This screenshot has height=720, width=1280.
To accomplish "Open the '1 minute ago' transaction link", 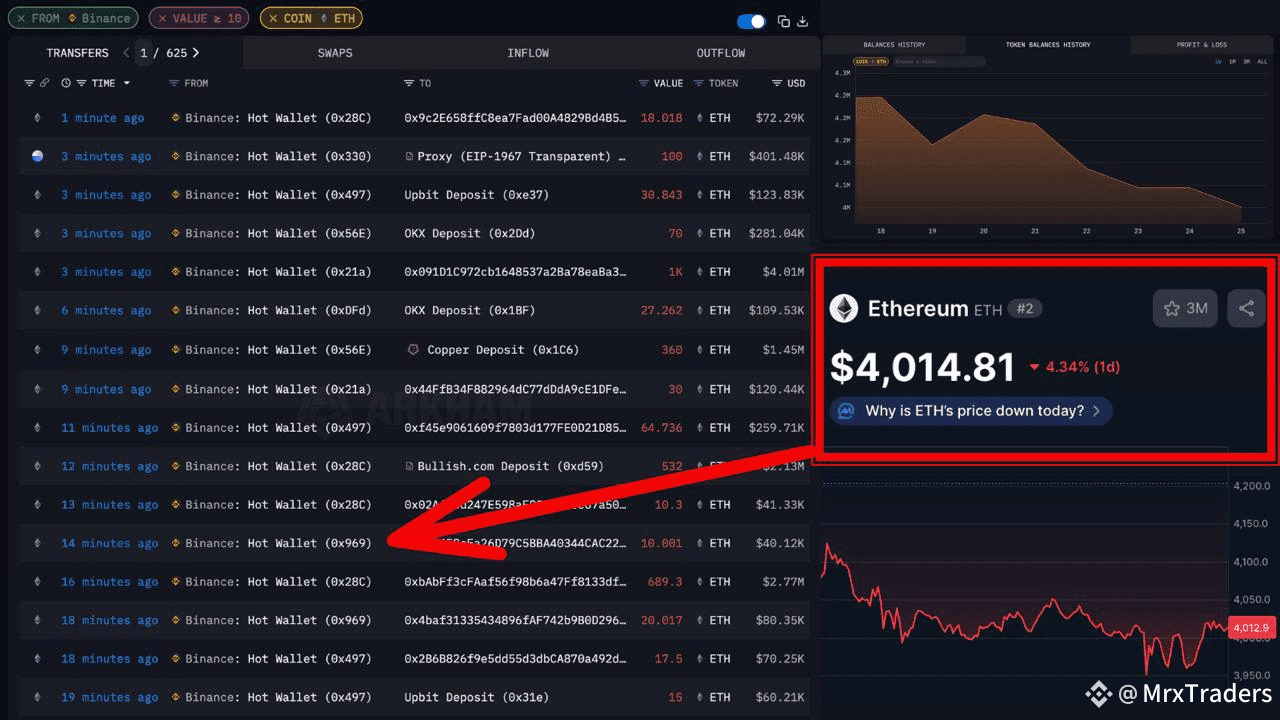I will coord(103,118).
